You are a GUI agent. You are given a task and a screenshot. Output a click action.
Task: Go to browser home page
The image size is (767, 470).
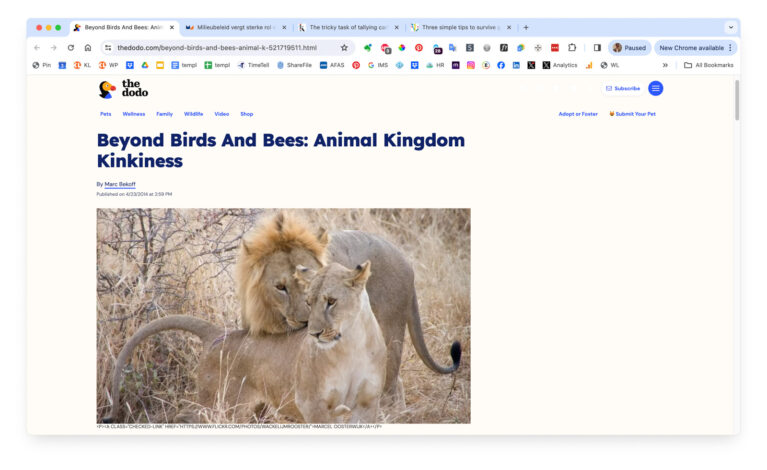87,47
